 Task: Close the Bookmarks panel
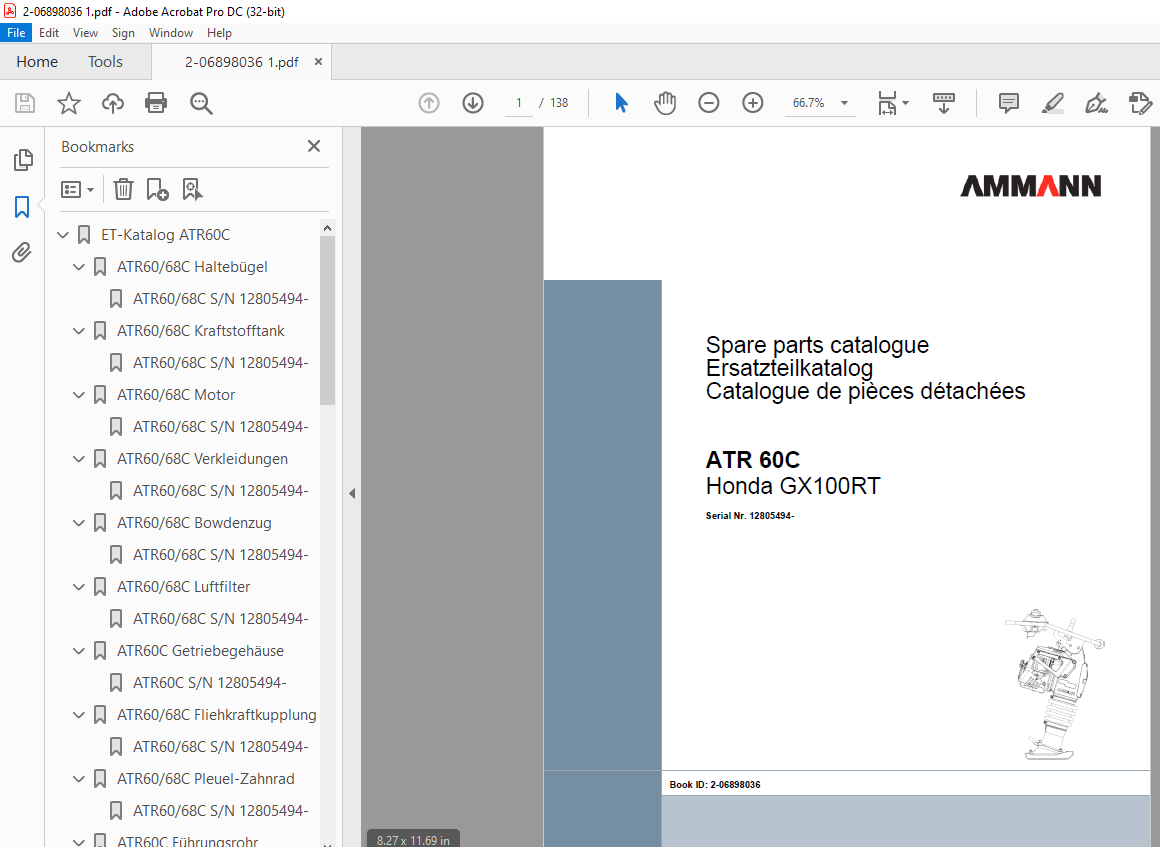tap(314, 146)
